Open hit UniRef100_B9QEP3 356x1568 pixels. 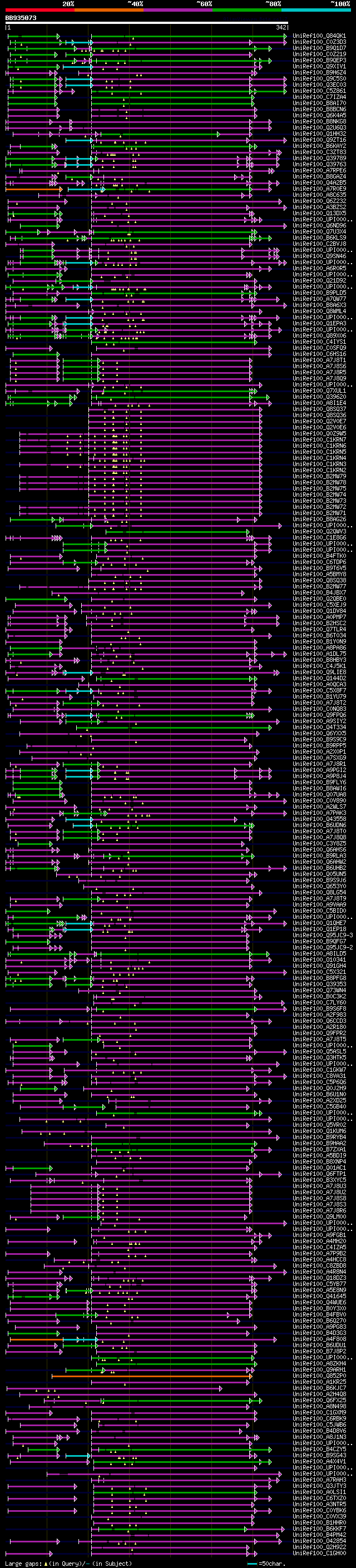[319, 60]
